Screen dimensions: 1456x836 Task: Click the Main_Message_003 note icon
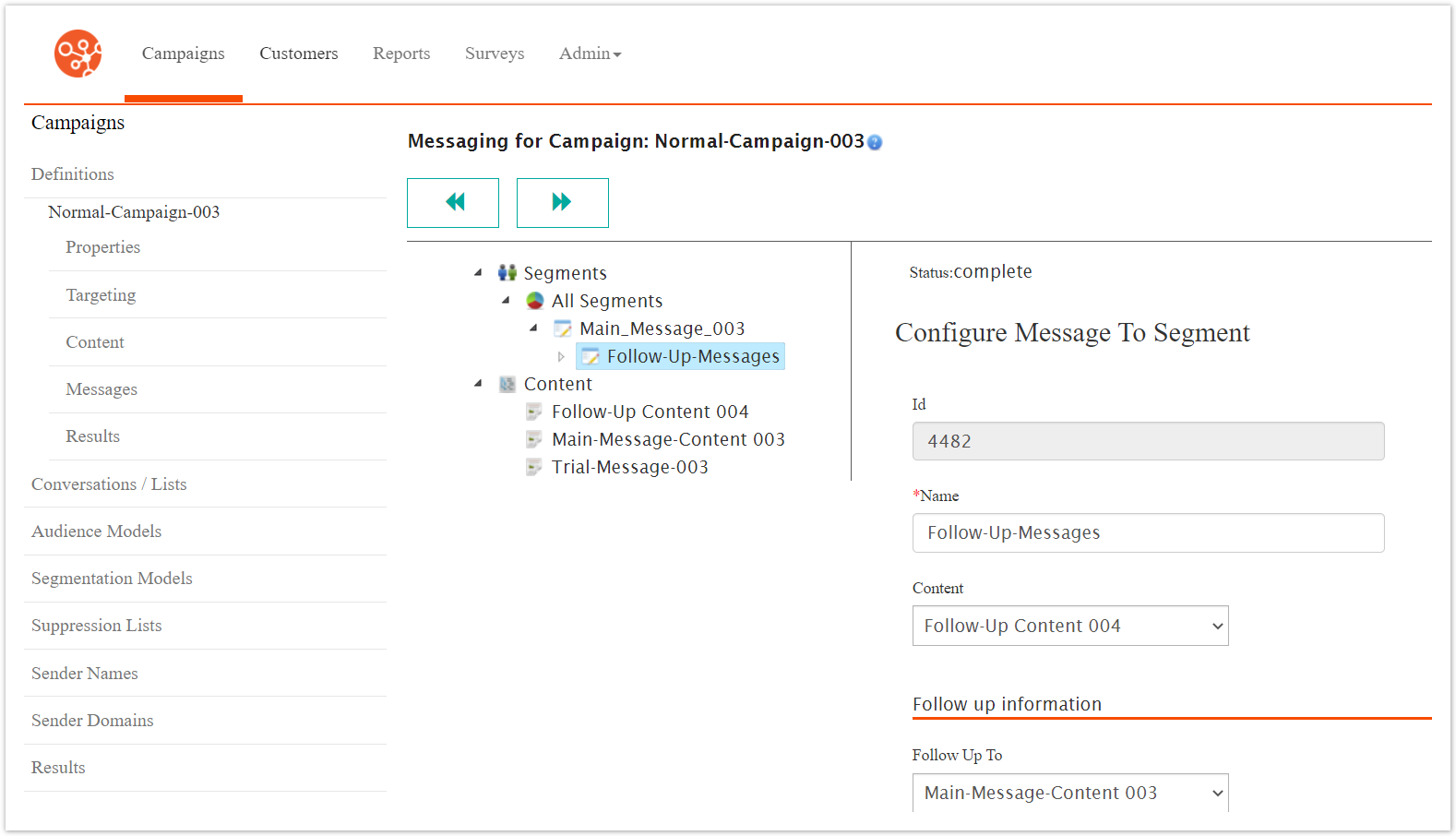pos(562,328)
